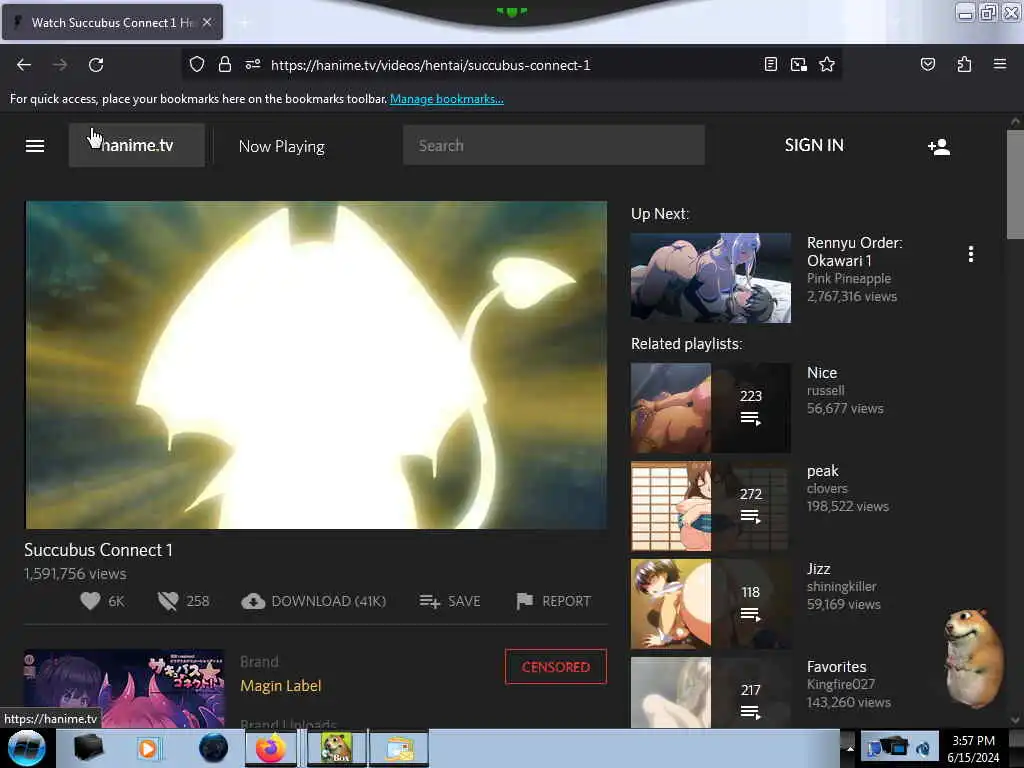The height and width of the screenshot is (768, 1024).
Task: Click the add account person icon
Action: coord(938,146)
